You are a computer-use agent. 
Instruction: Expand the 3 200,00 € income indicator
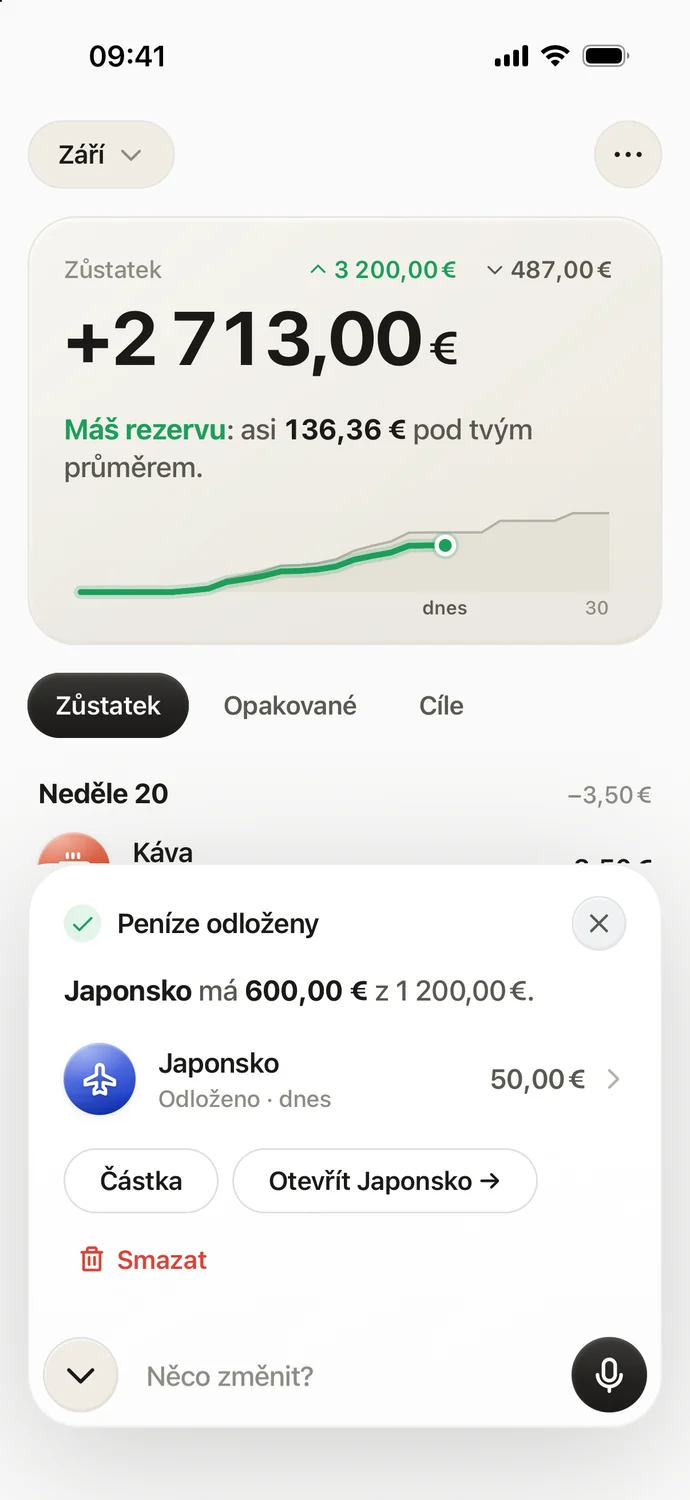point(383,269)
